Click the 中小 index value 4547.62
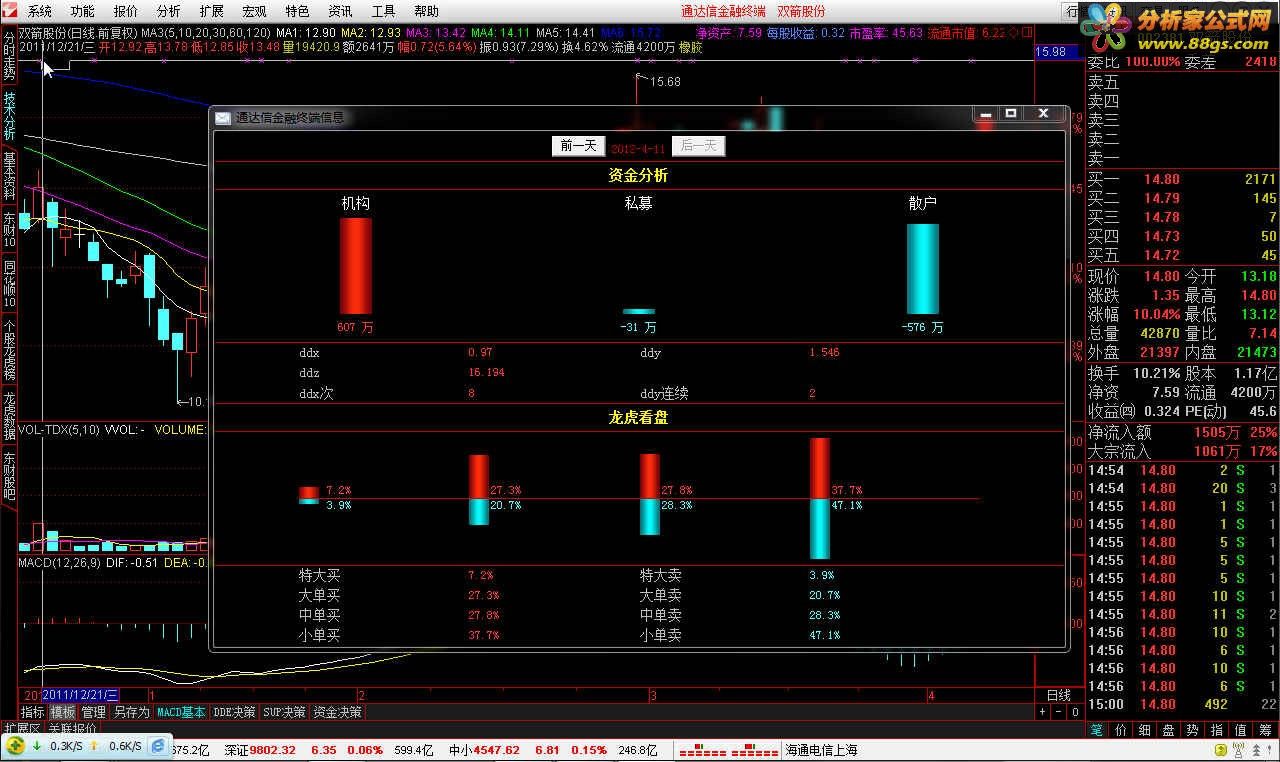The image size is (1280, 762). [497, 750]
